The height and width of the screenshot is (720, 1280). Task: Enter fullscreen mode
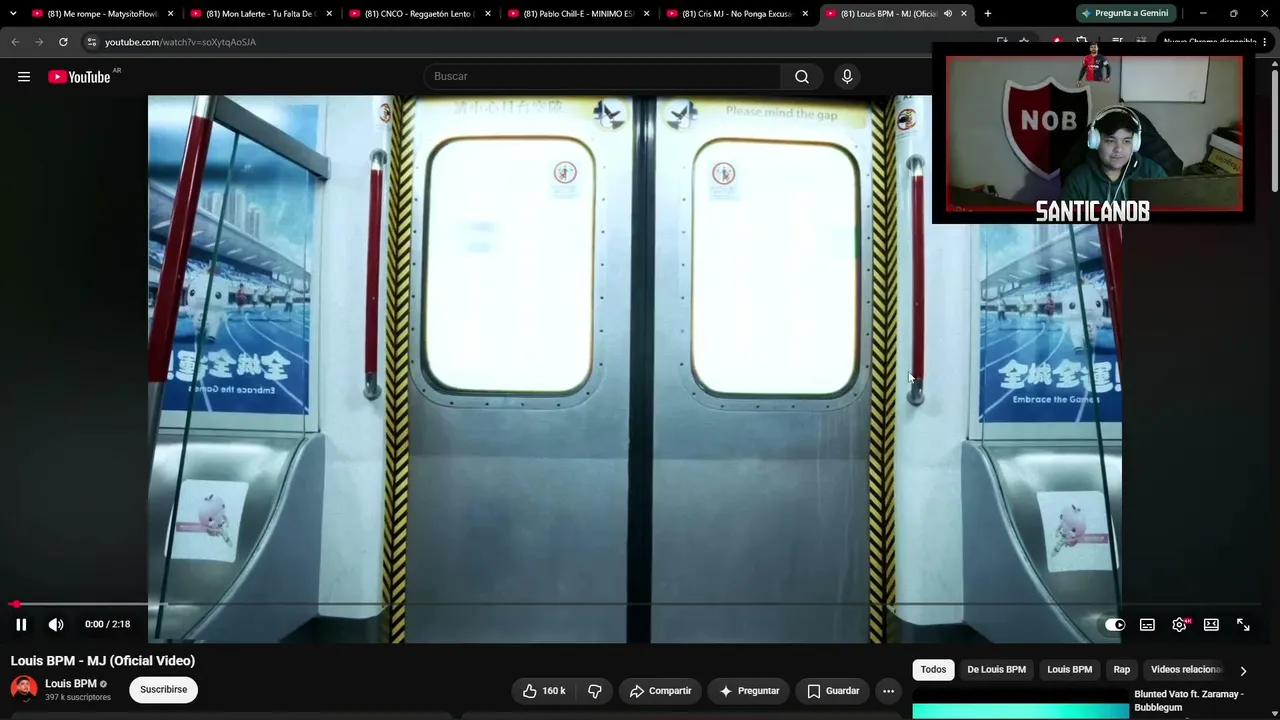pyautogui.click(x=1243, y=624)
